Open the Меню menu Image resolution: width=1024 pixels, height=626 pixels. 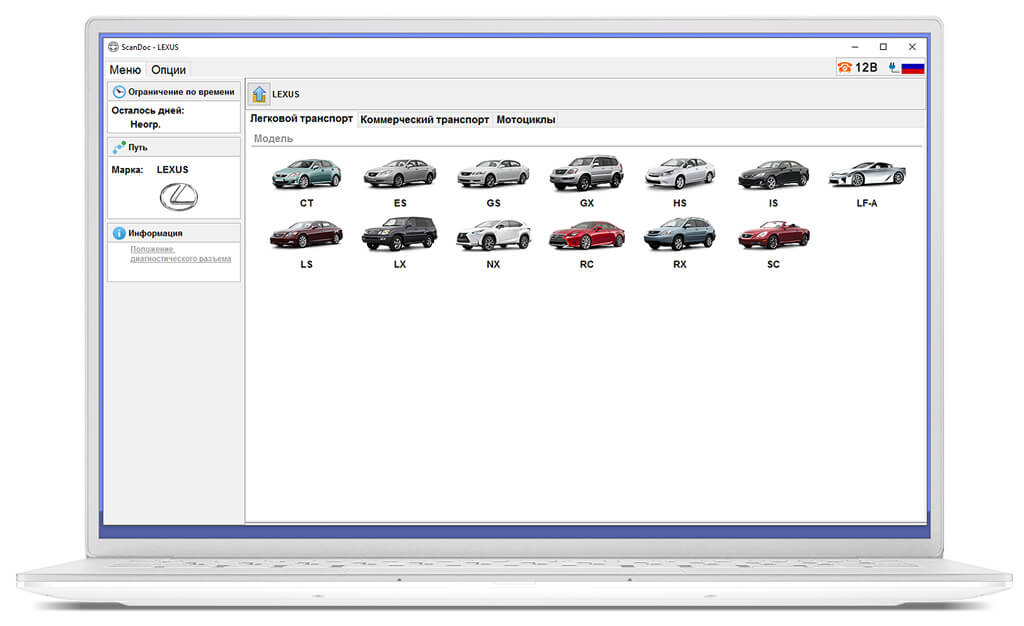pos(125,70)
